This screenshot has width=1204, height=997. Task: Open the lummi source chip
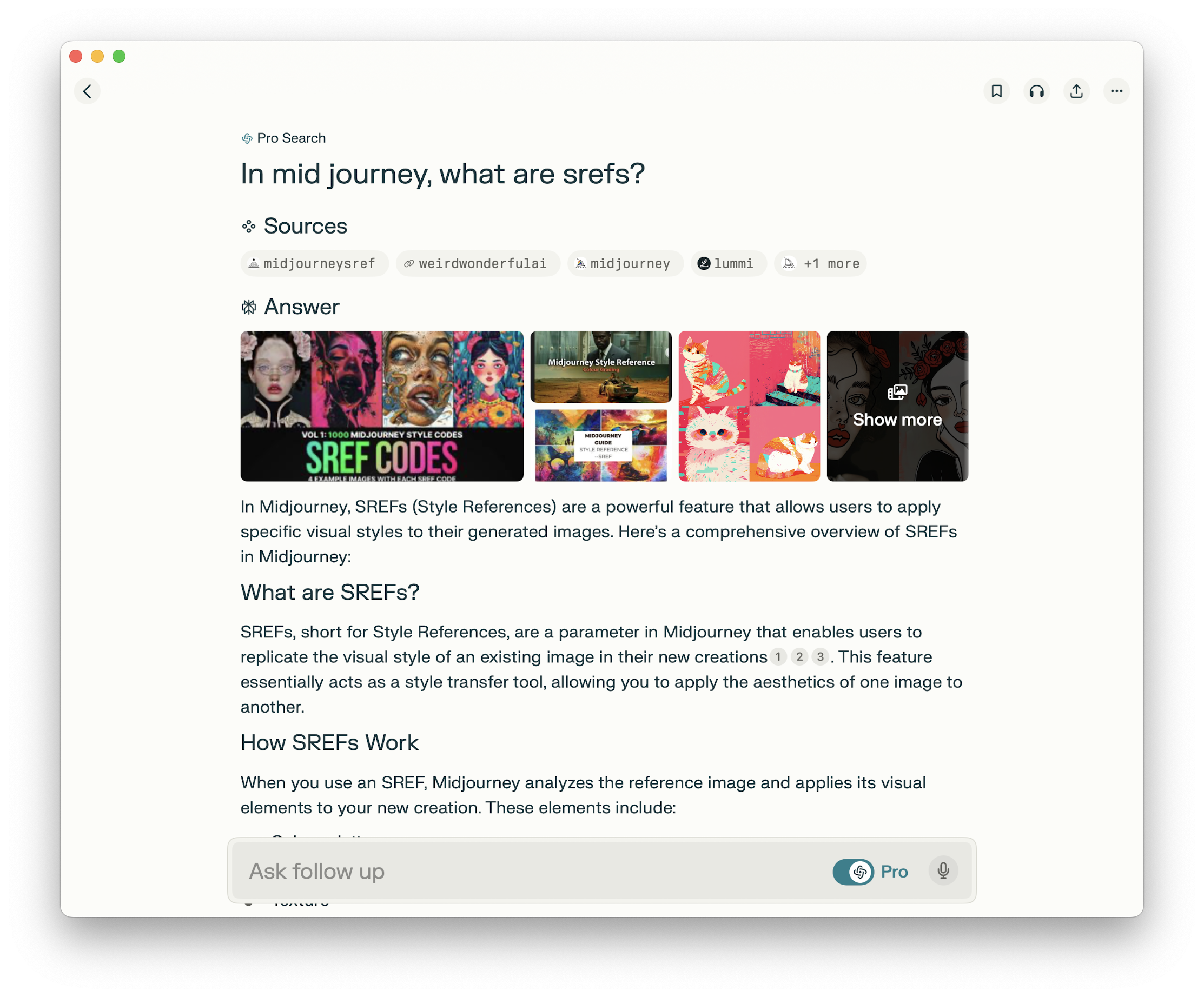pos(728,263)
